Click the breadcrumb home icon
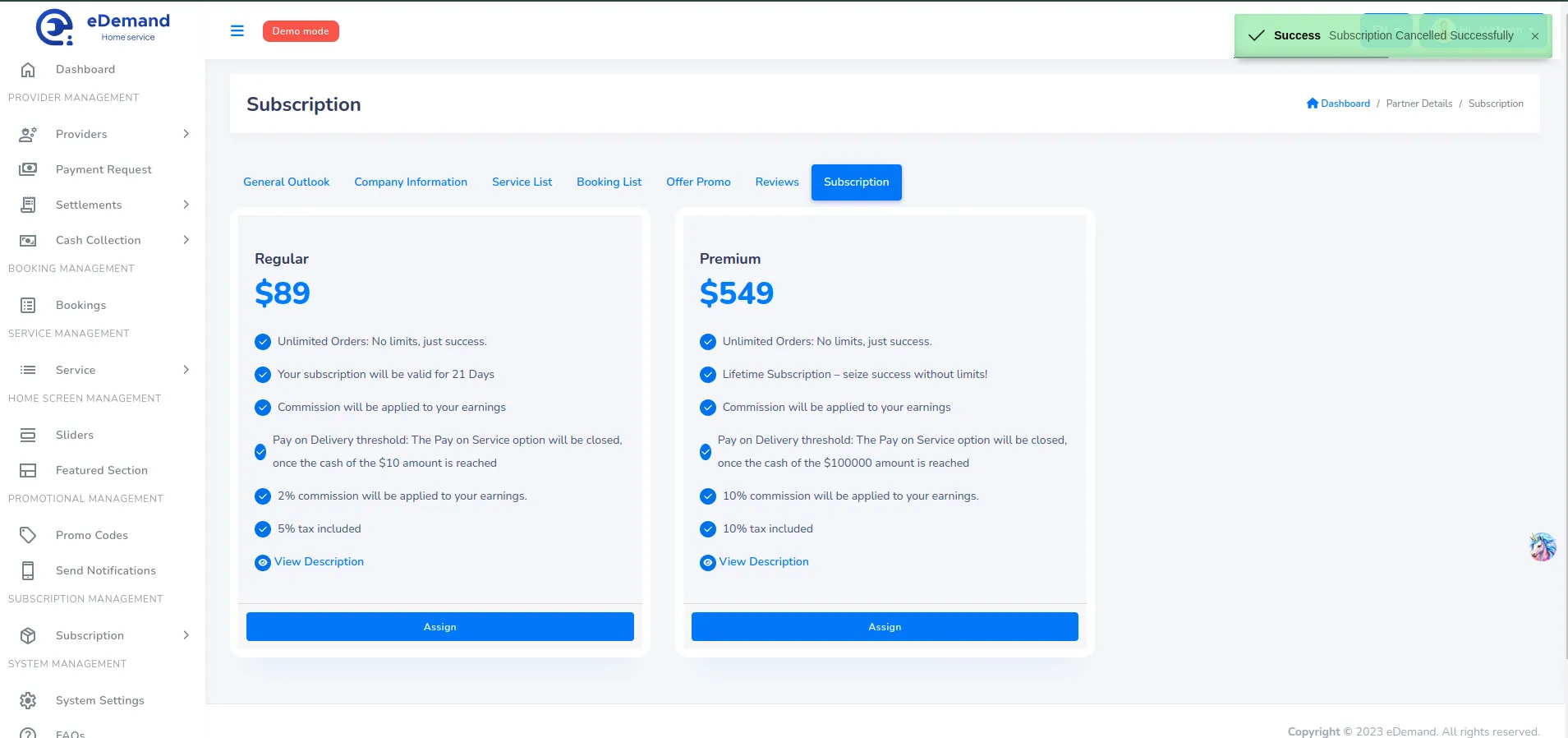The image size is (1568, 738). (1313, 104)
